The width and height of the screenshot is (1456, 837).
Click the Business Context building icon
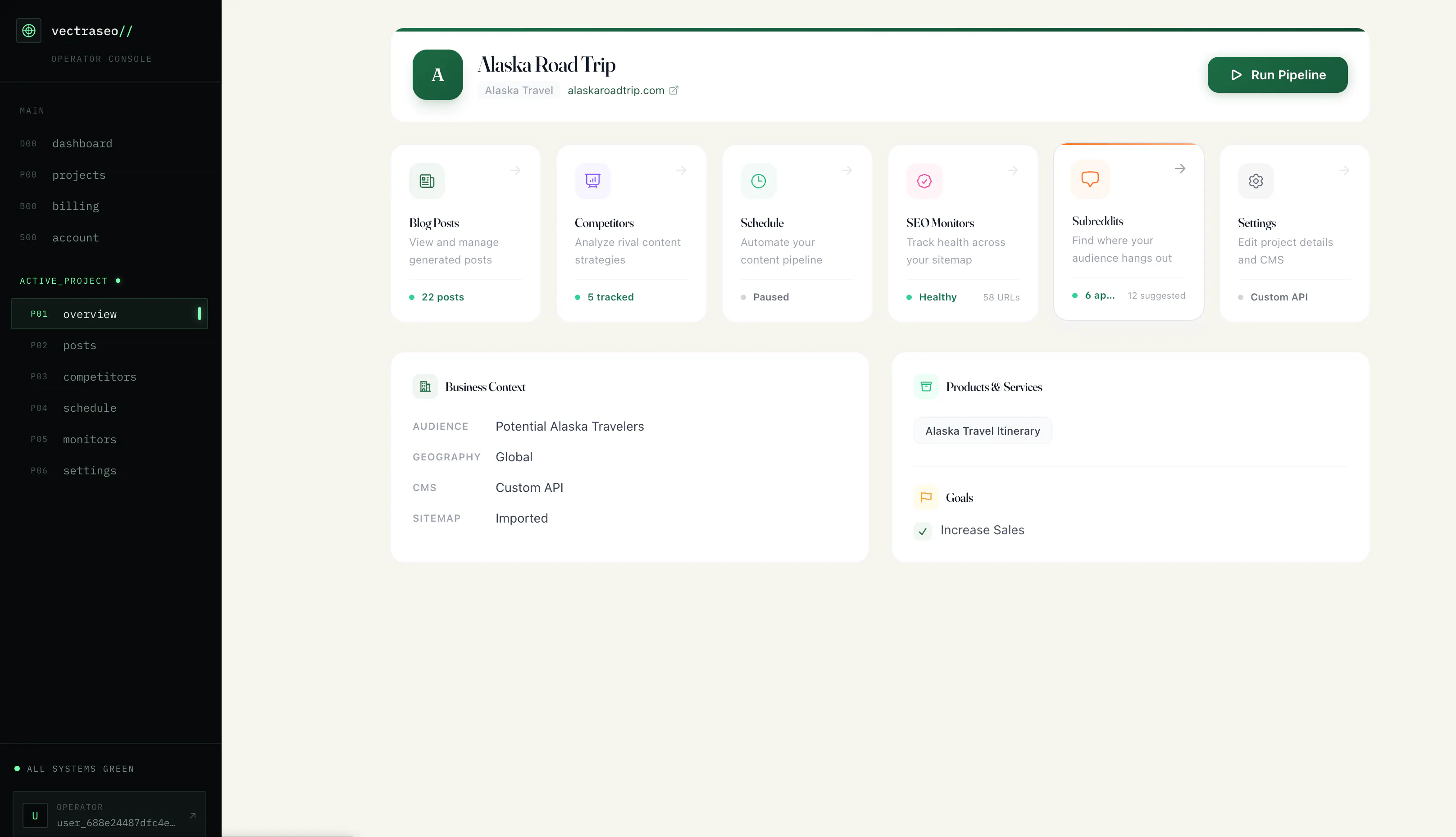(425, 387)
